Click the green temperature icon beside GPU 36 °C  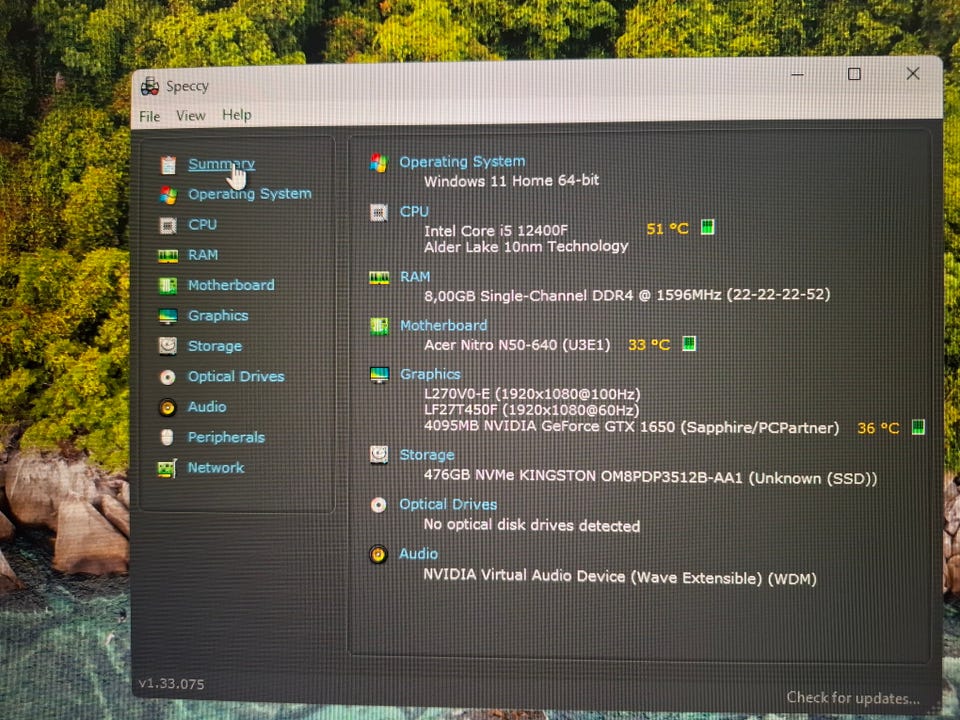[918, 427]
